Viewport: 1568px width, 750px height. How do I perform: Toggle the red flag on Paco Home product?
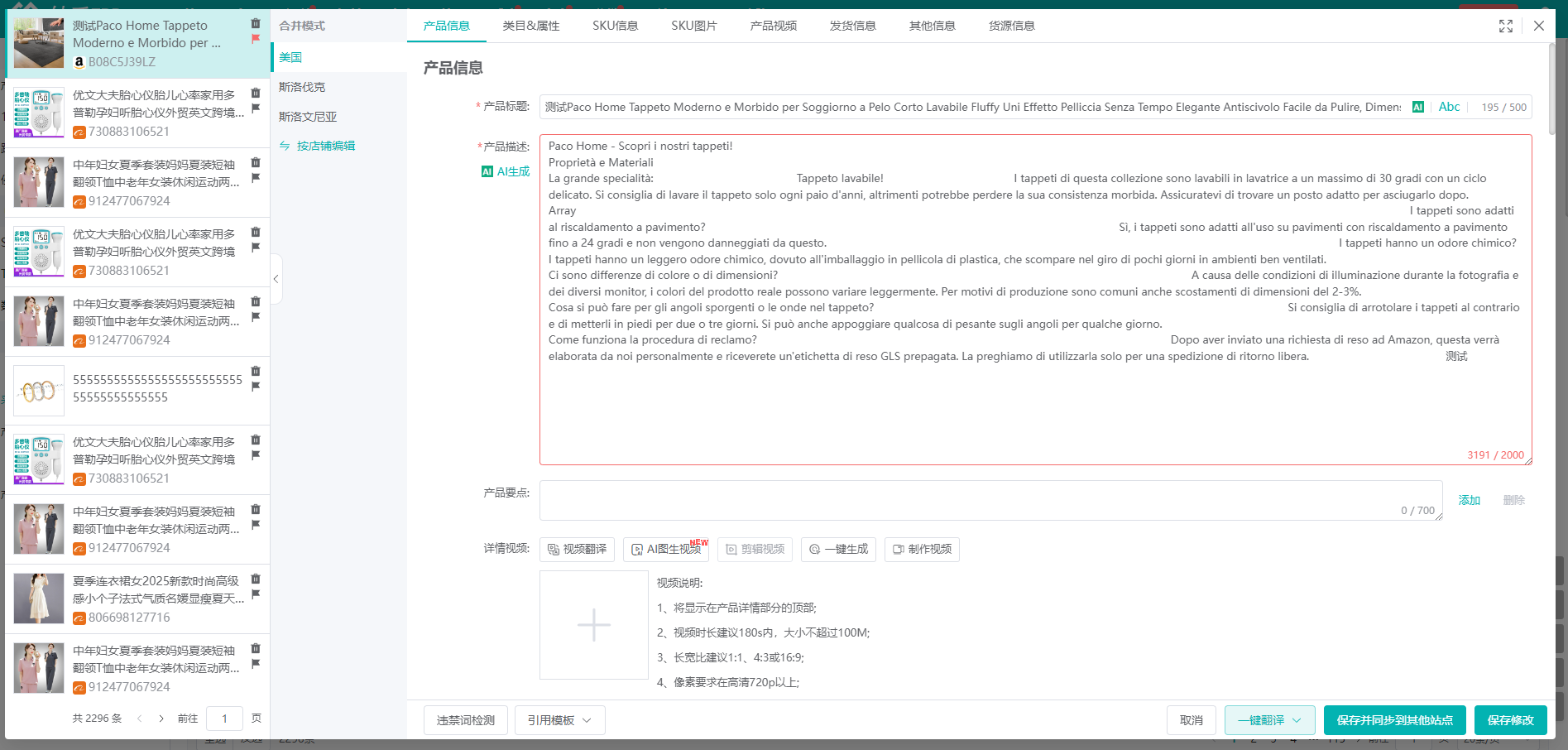[x=256, y=38]
